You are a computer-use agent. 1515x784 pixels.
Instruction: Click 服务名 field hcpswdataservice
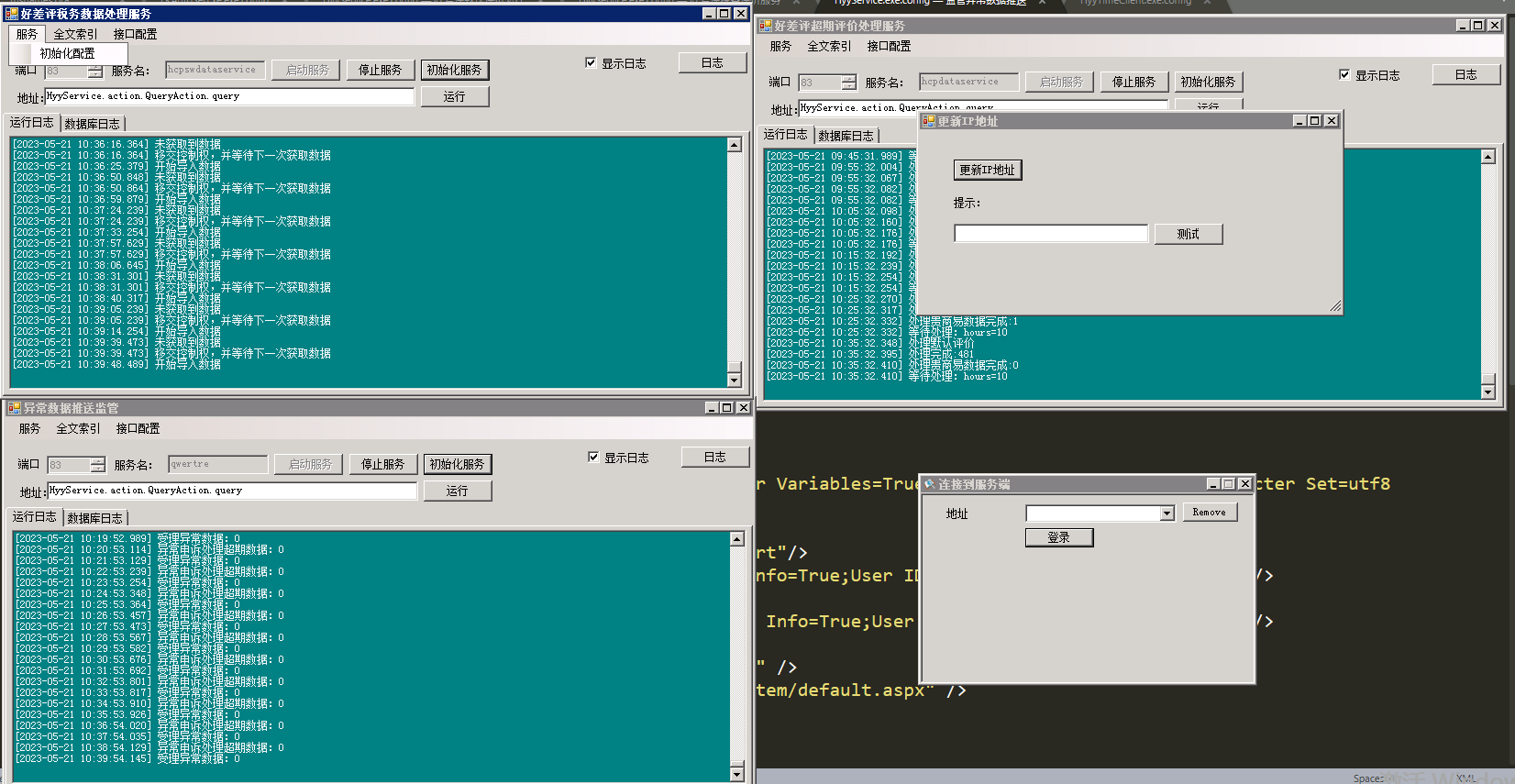216,70
